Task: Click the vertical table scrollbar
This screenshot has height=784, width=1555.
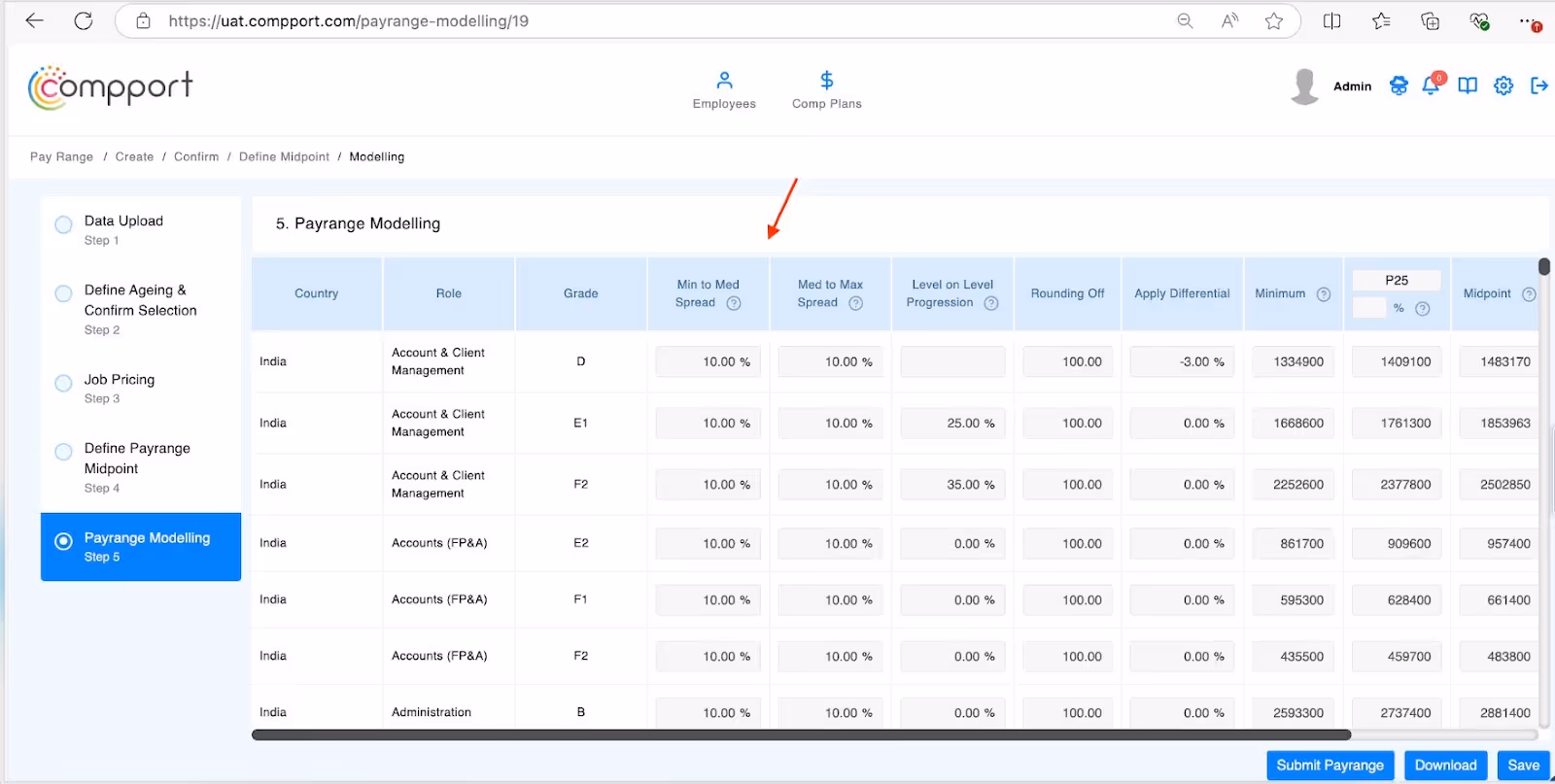Action: tap(1544, 266)
